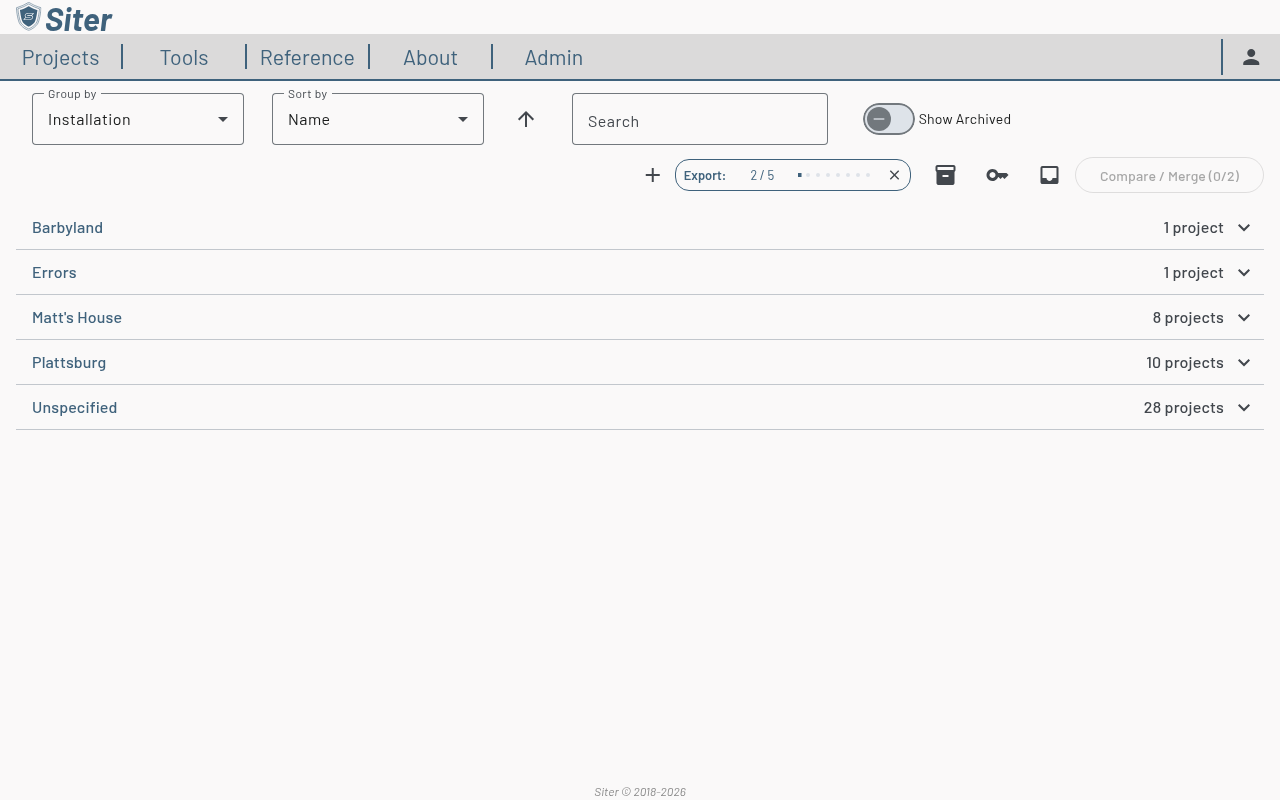
Task: Expand the Errors group chevron
Action: pyautogui.click(x=1244, y=272)
